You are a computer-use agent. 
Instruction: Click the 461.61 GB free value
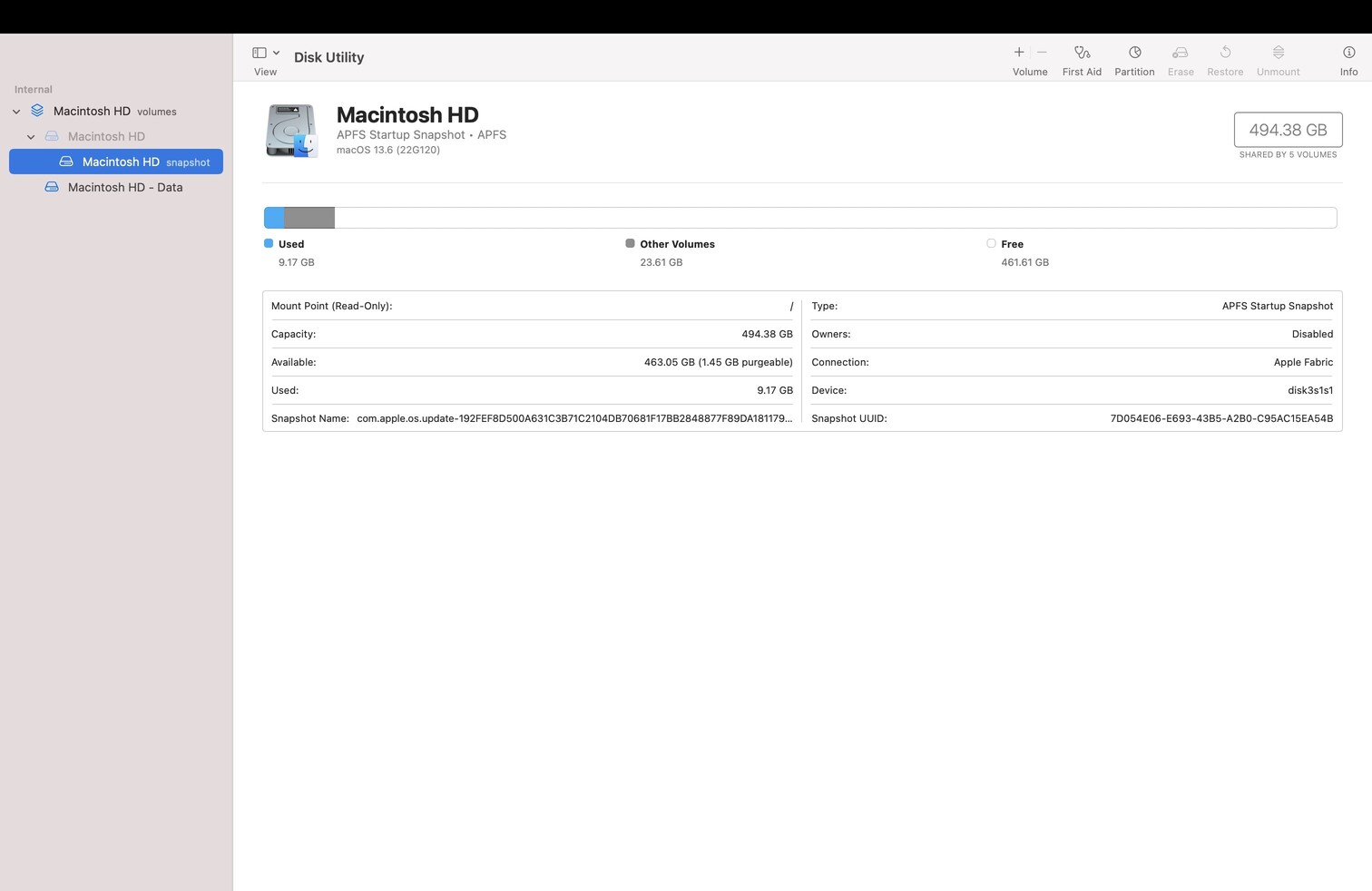coord(1025,262)
